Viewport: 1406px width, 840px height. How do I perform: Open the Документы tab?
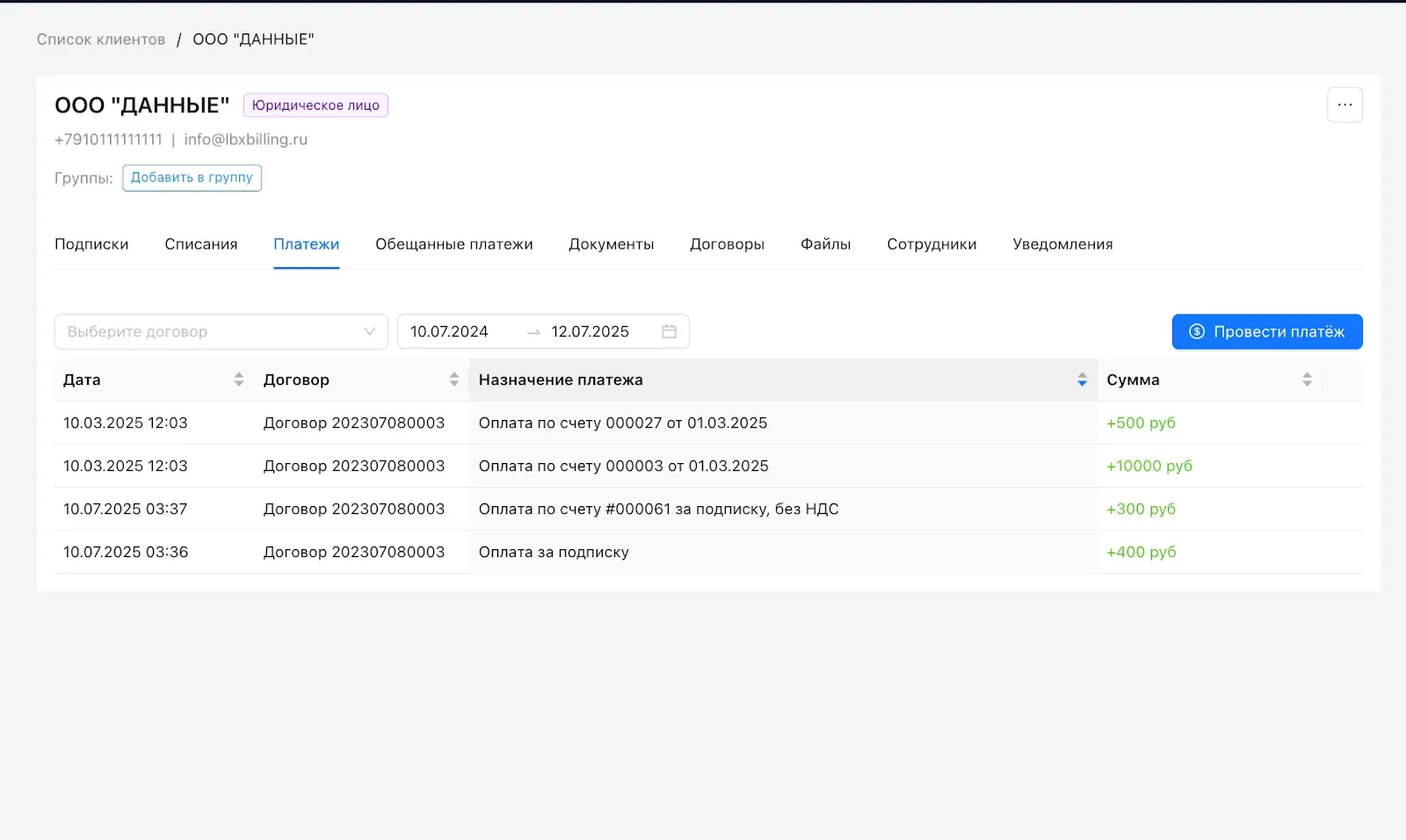pos(612,244)
